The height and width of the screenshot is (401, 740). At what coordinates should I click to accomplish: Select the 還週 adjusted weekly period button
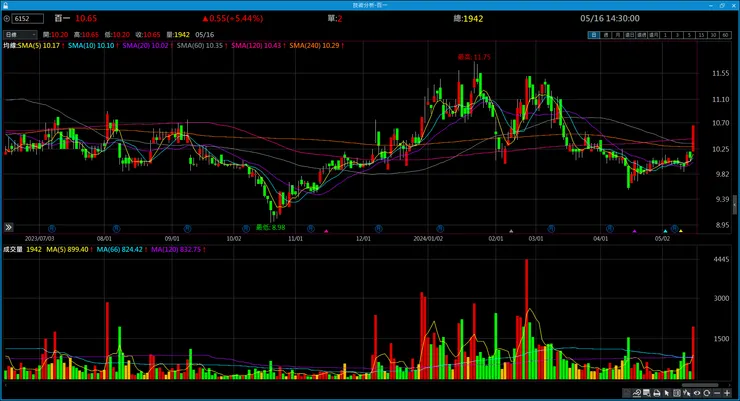point(642,35)
